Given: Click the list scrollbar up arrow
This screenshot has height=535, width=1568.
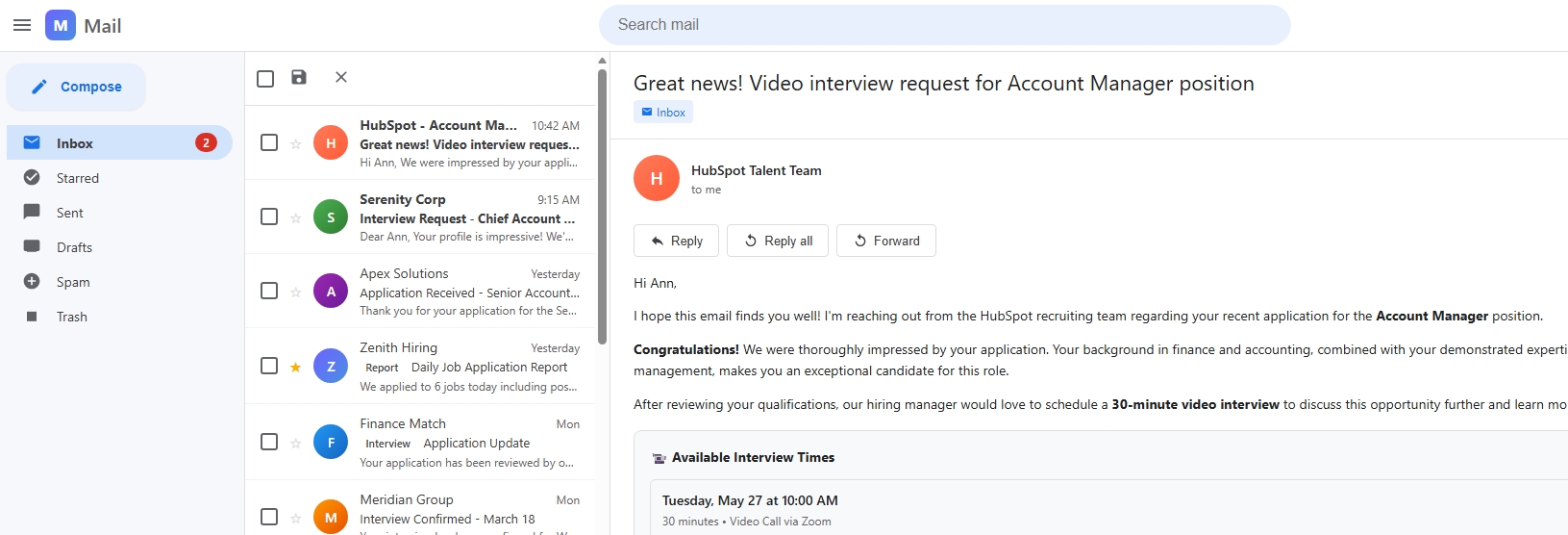Looking at the screenshot, I should coord(603,61).
